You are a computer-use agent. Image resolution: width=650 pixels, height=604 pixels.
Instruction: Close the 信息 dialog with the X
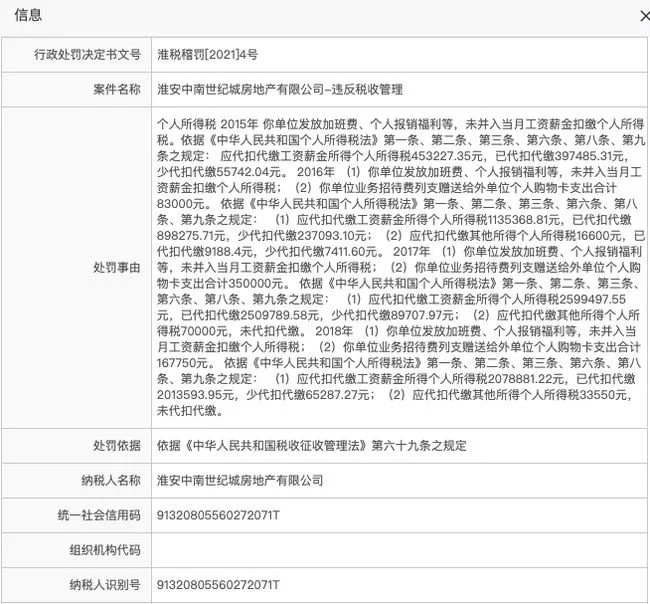point(645,17)
